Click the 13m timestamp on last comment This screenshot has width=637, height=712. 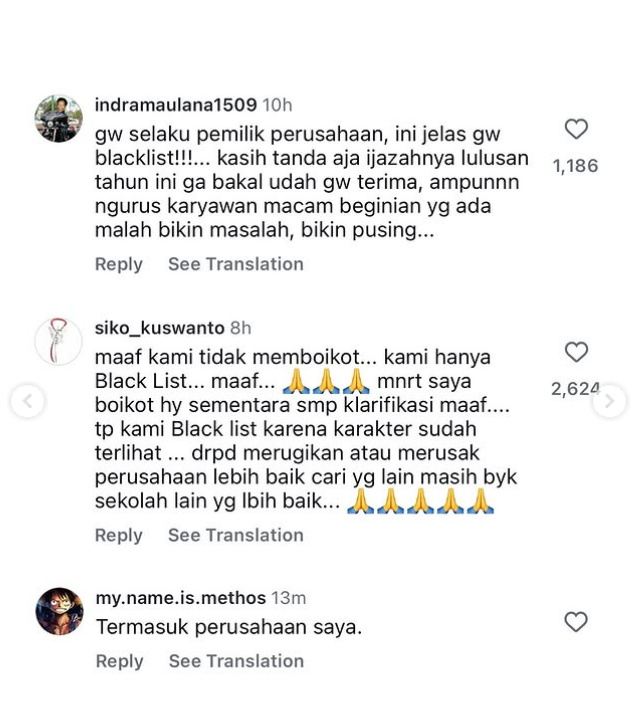[x=289, y=598]
